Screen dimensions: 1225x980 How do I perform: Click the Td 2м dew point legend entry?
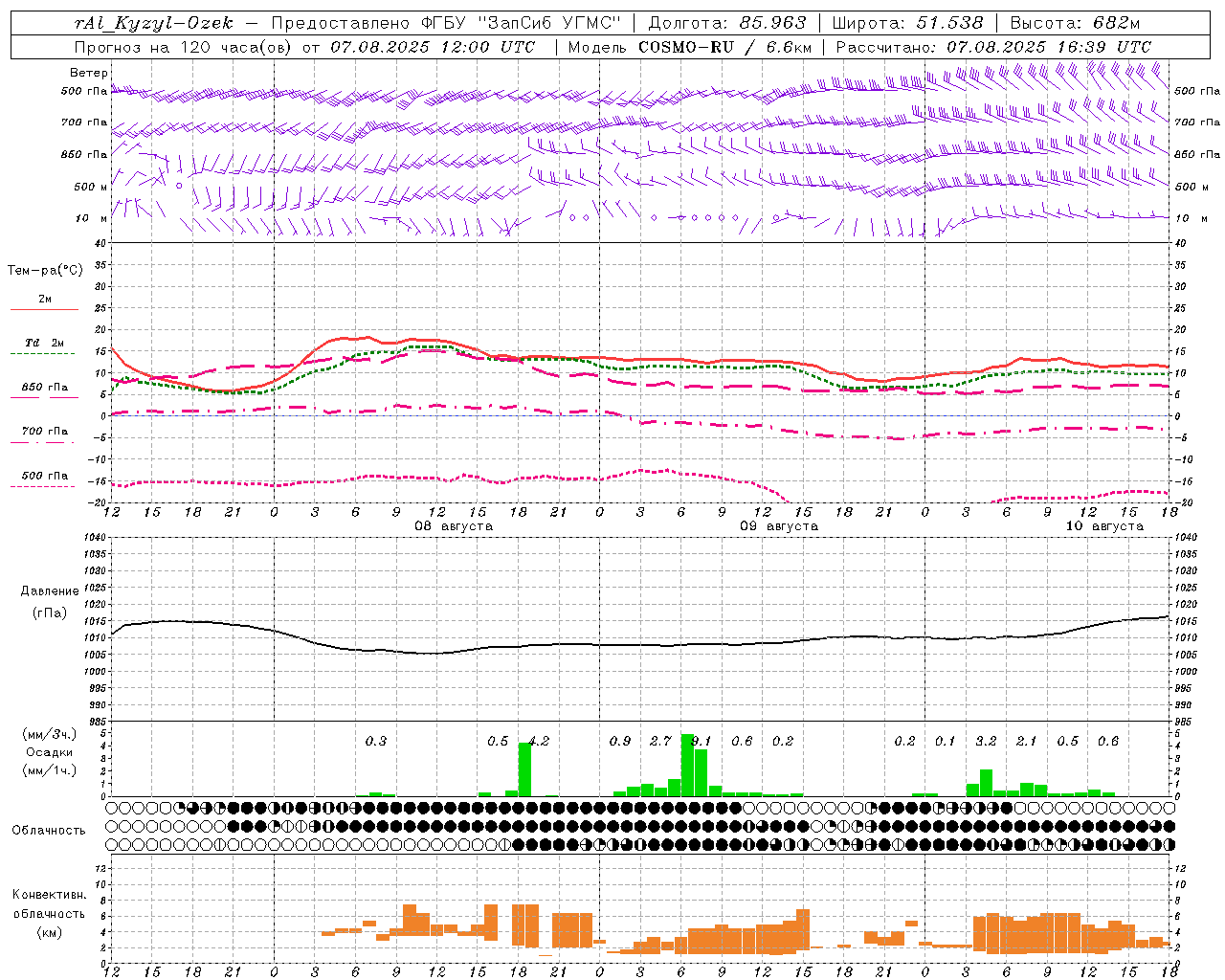(x=44, y=343)
